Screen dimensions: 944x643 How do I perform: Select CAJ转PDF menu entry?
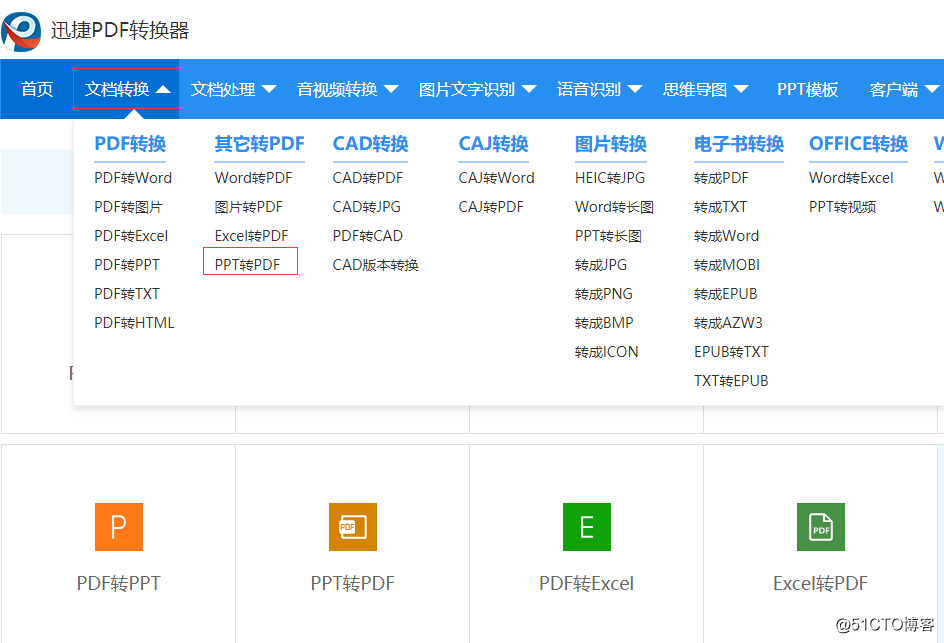pyautogui.click(x=491, y=207)
